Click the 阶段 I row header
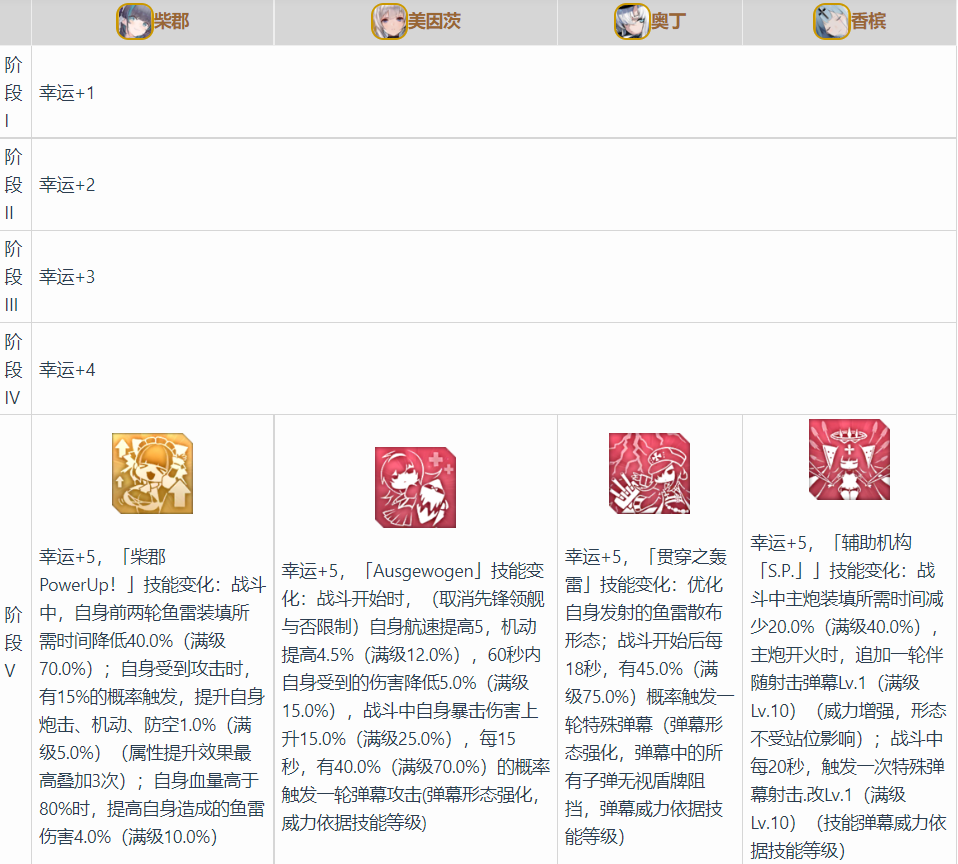 tap(13, 92)
